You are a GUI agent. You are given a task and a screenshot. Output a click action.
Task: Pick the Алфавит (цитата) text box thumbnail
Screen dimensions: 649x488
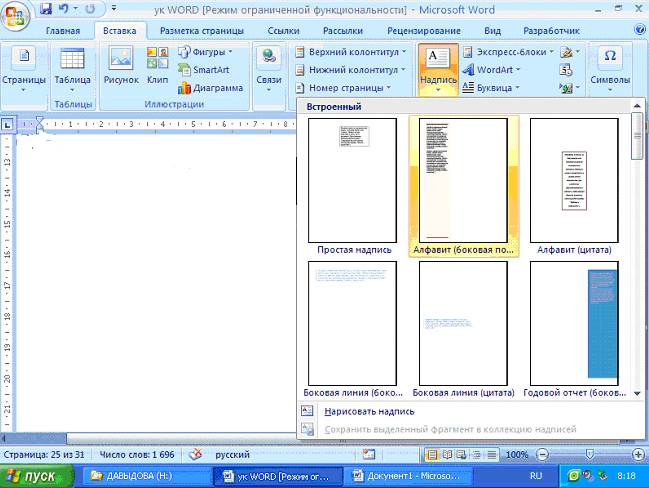pyautogui.click(x=574, y=180)
